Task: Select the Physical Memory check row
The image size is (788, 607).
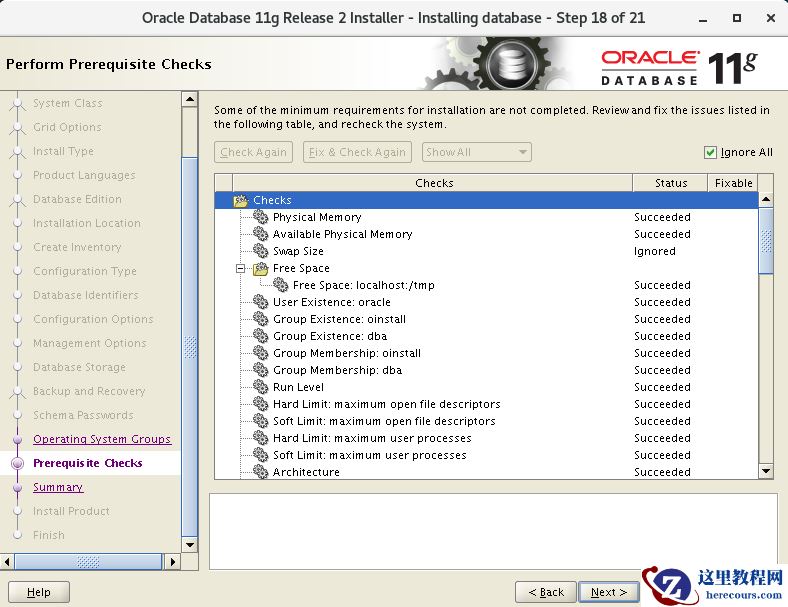Action: pos(486,217)
